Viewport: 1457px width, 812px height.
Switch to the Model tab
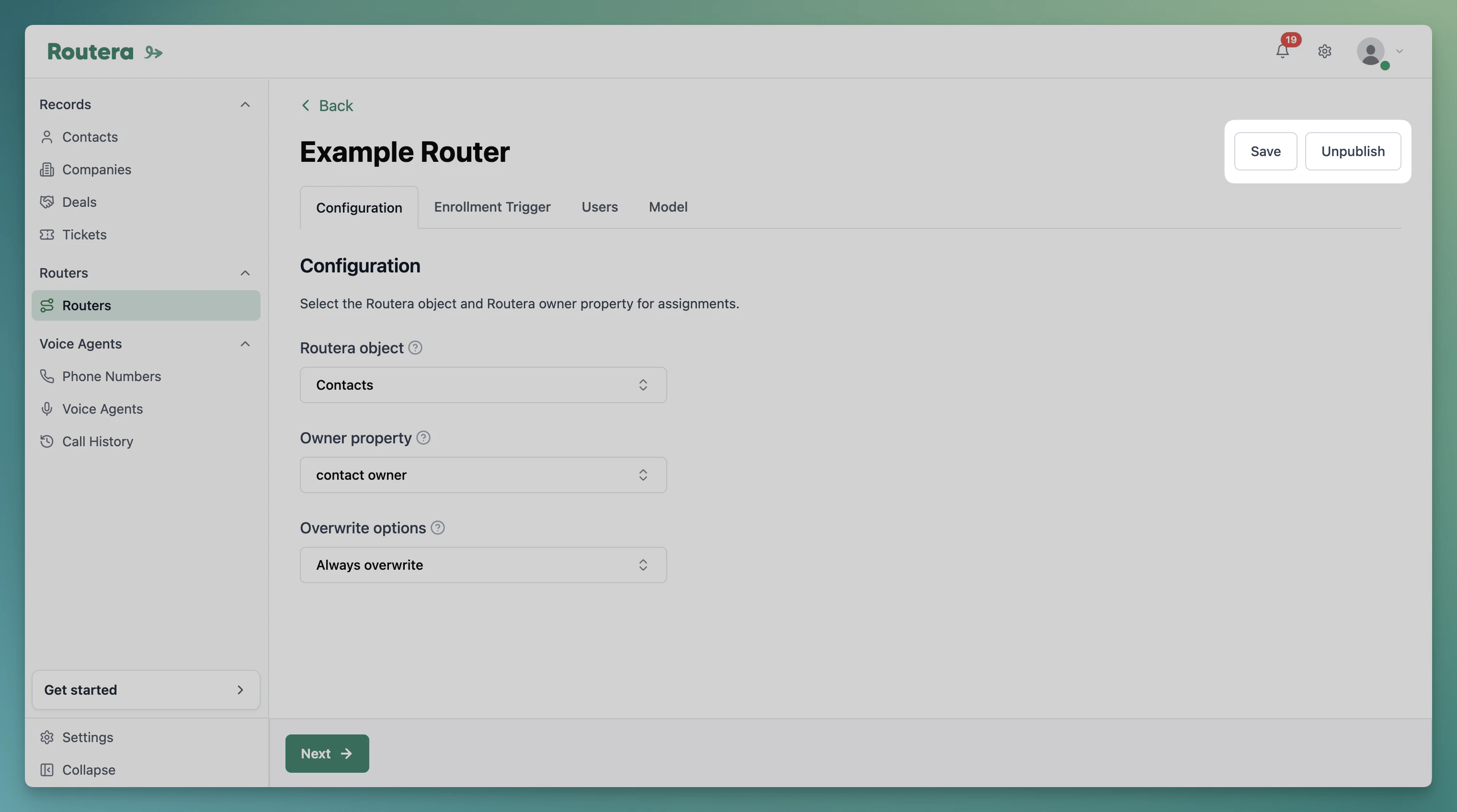[668, 207]
